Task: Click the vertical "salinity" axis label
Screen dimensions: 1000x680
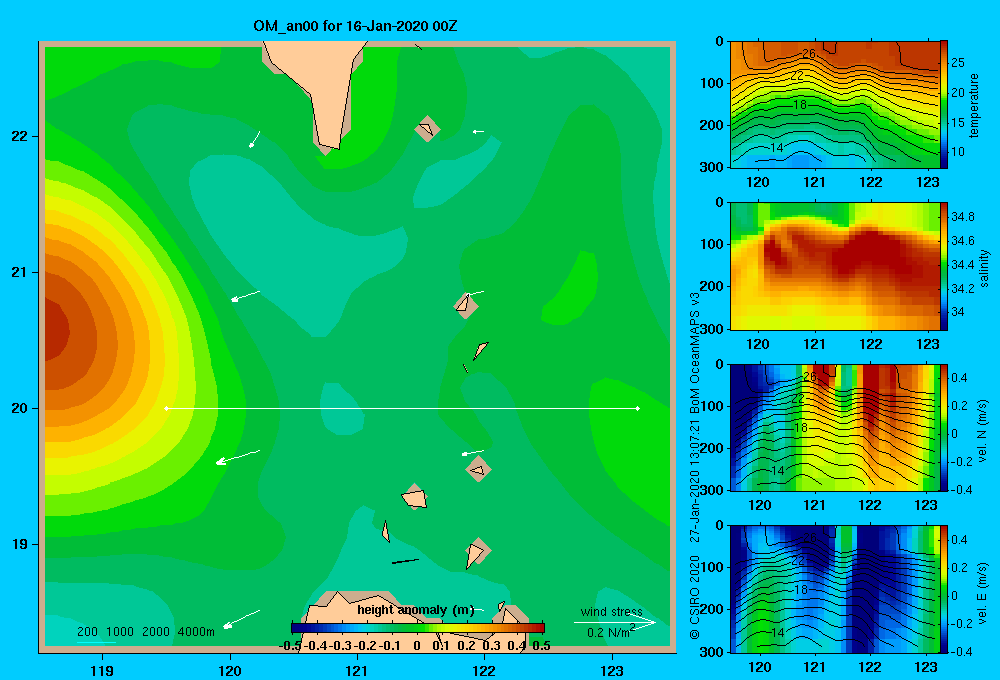Action: (x=984, y=268)
